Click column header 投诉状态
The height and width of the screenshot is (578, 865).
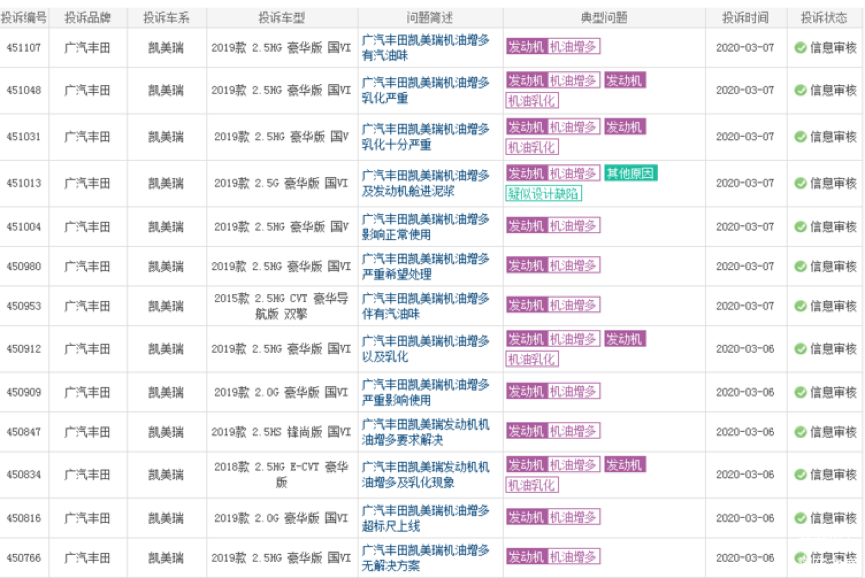(x=824, y=18)
